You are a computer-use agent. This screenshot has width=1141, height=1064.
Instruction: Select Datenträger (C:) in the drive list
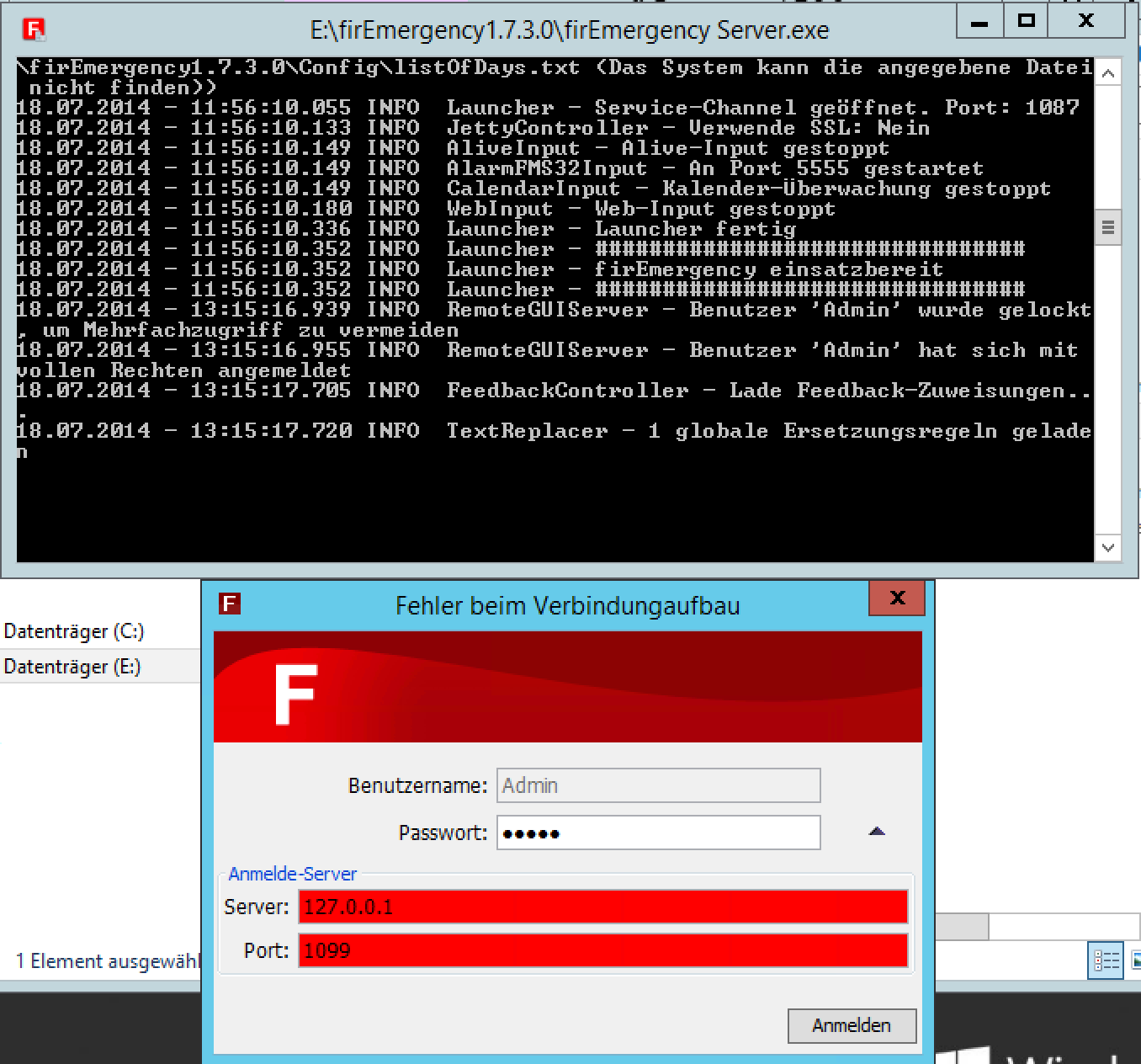[74, 631]
